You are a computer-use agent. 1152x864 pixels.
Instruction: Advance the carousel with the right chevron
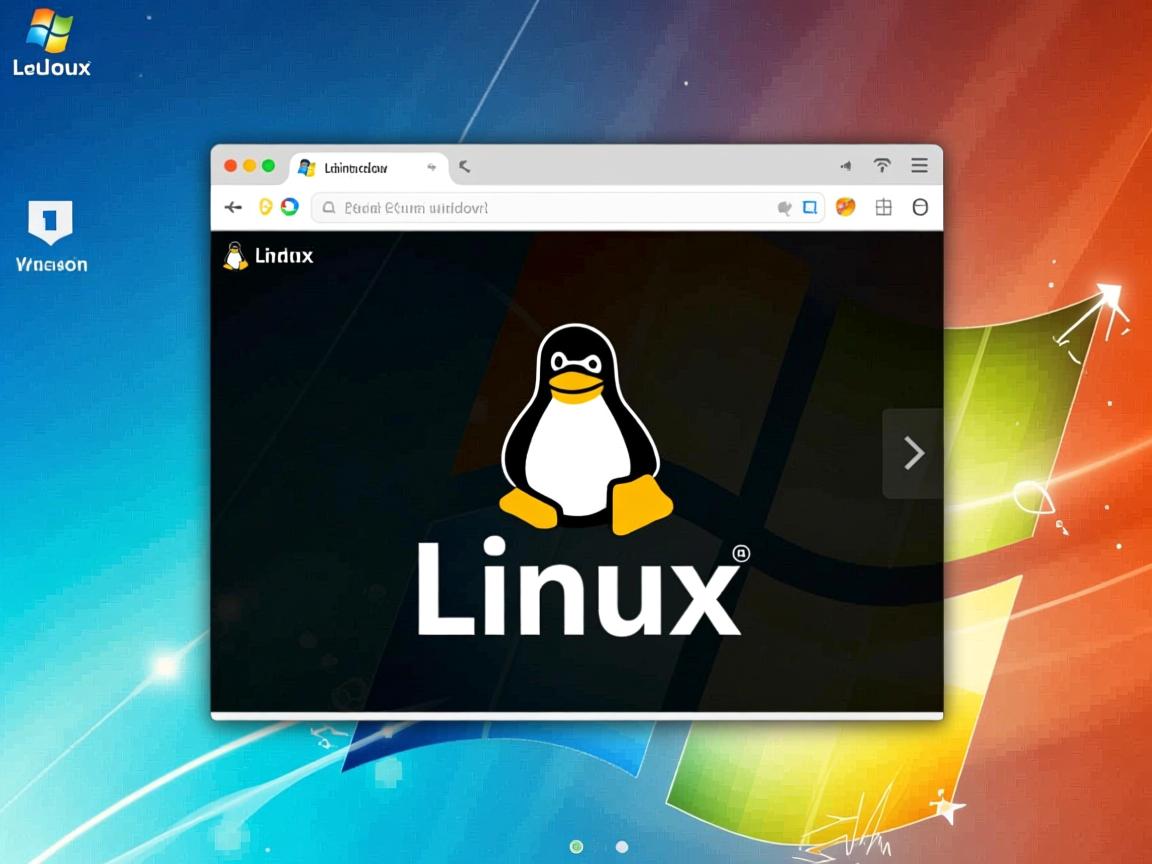coord(912,452)
